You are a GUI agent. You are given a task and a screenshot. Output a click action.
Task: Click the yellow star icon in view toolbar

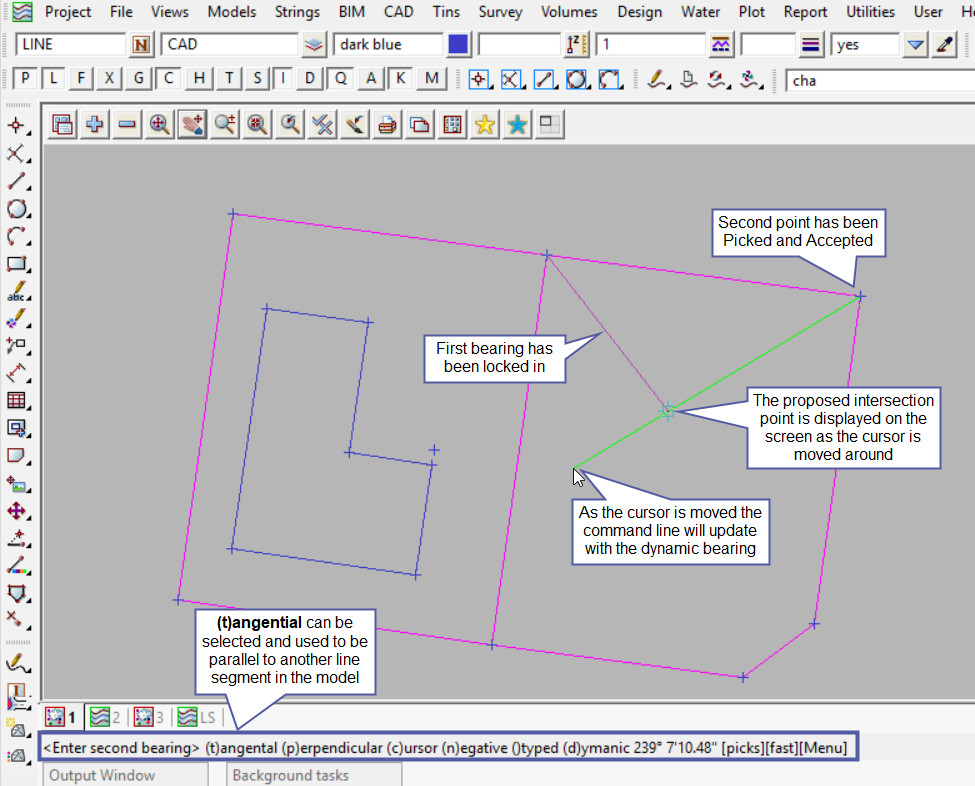[485, 124]
